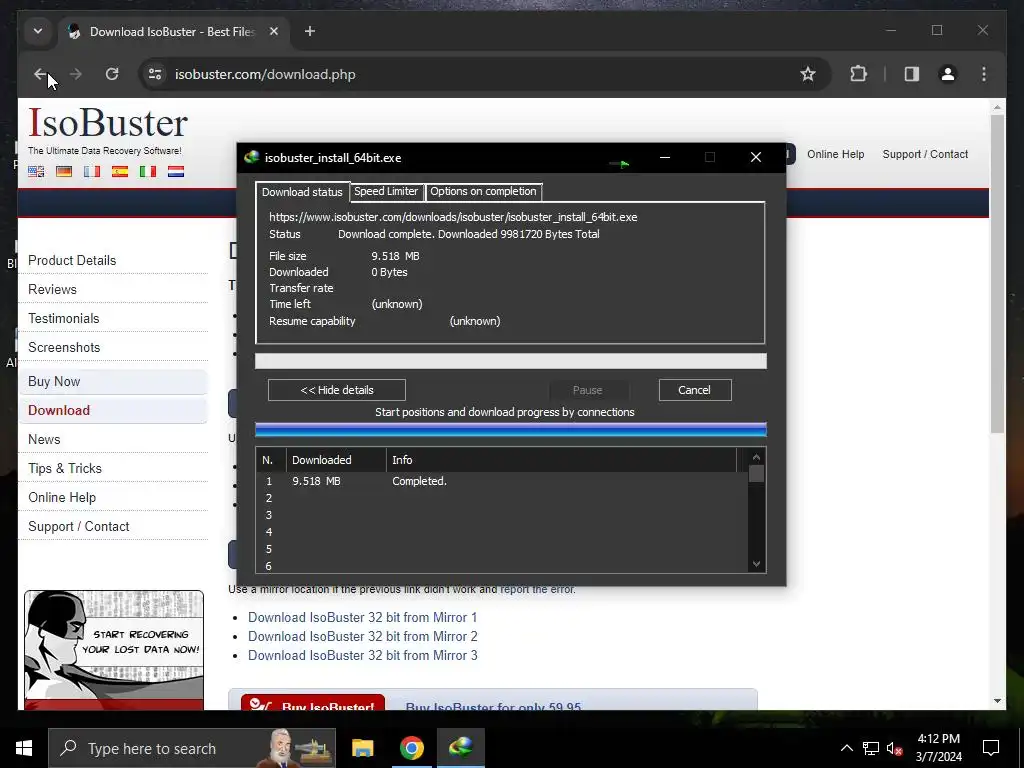1024x768 pixels.
Task: Click the download dialog's globe title icon
Action: tap(251, 157)
